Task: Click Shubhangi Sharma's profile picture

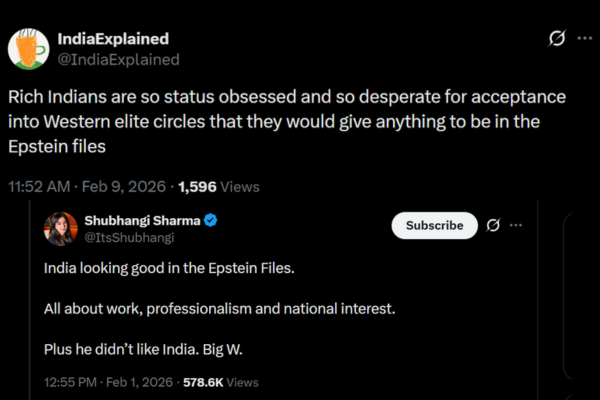Action: click(x=60, y=228)
